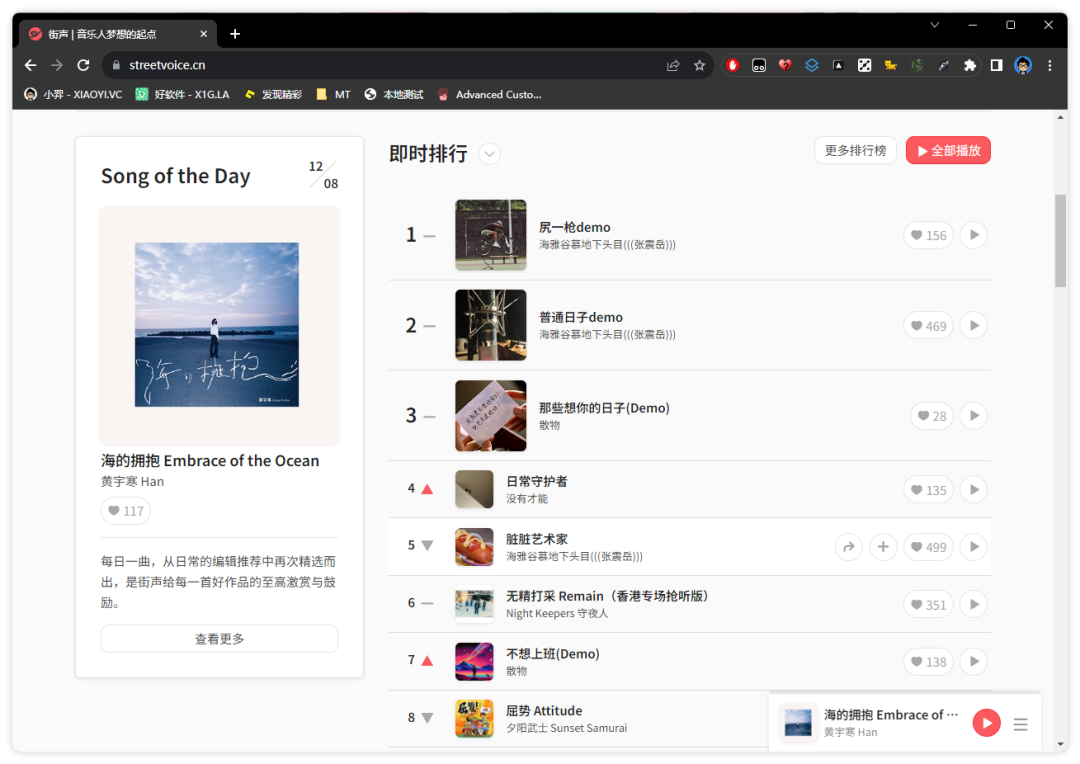Screen dimensions: 1080x764
Task: Play the song 不想上班(Demo)
Action: 973,661
